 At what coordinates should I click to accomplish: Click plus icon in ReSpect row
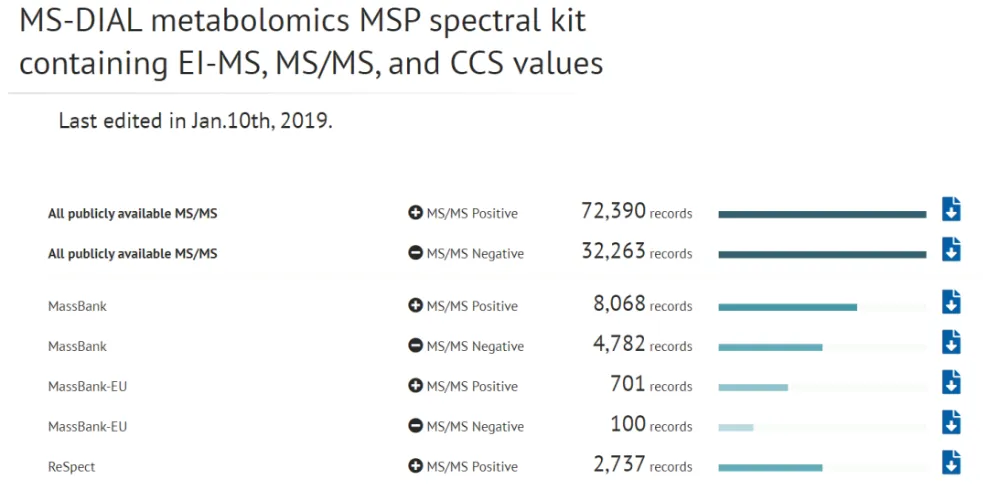click(416, 466)
